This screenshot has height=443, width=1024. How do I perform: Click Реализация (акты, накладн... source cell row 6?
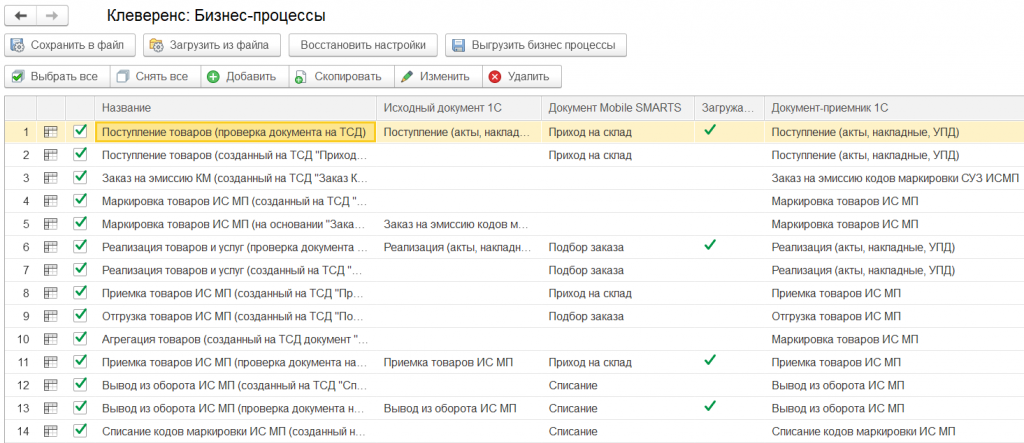(x=459, y=247)
